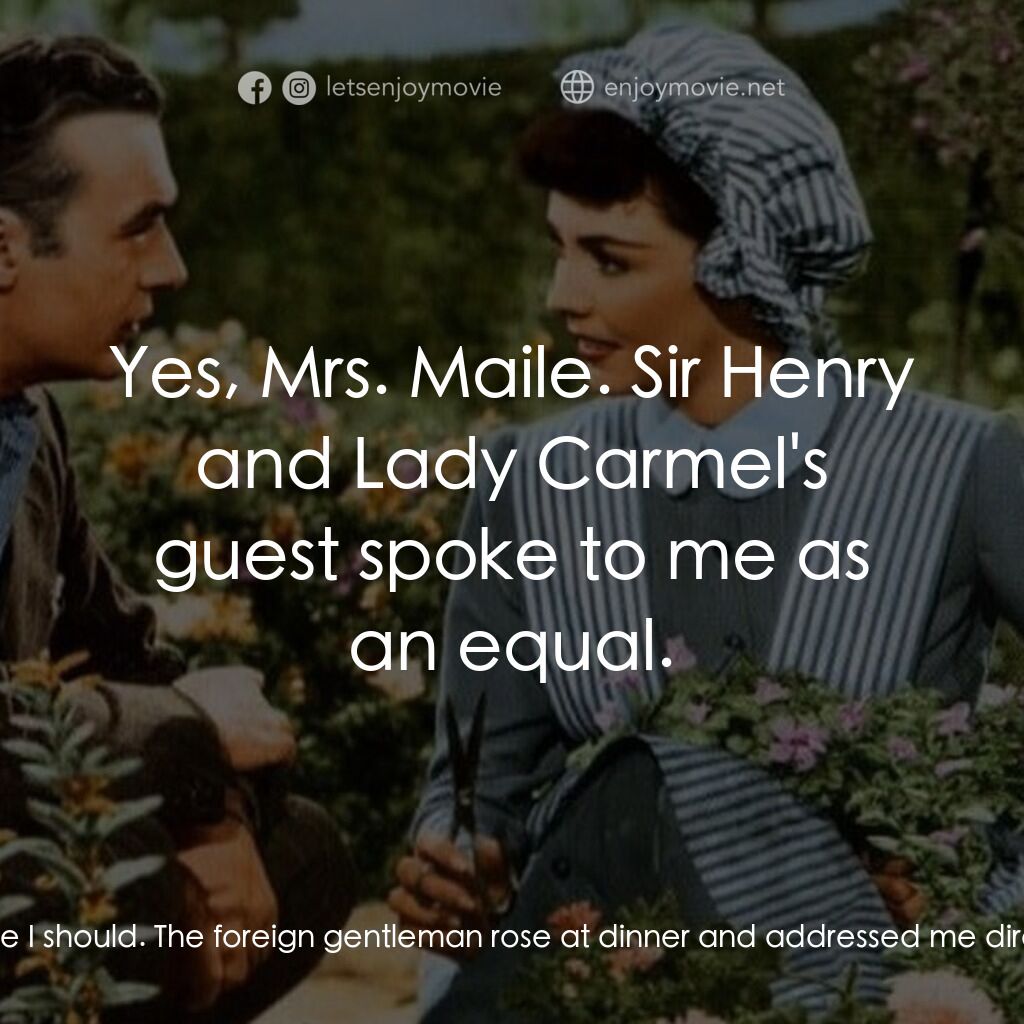Select the quote line "Yes, Mrs. Maile. Sir Henry"

click(512, 374)
